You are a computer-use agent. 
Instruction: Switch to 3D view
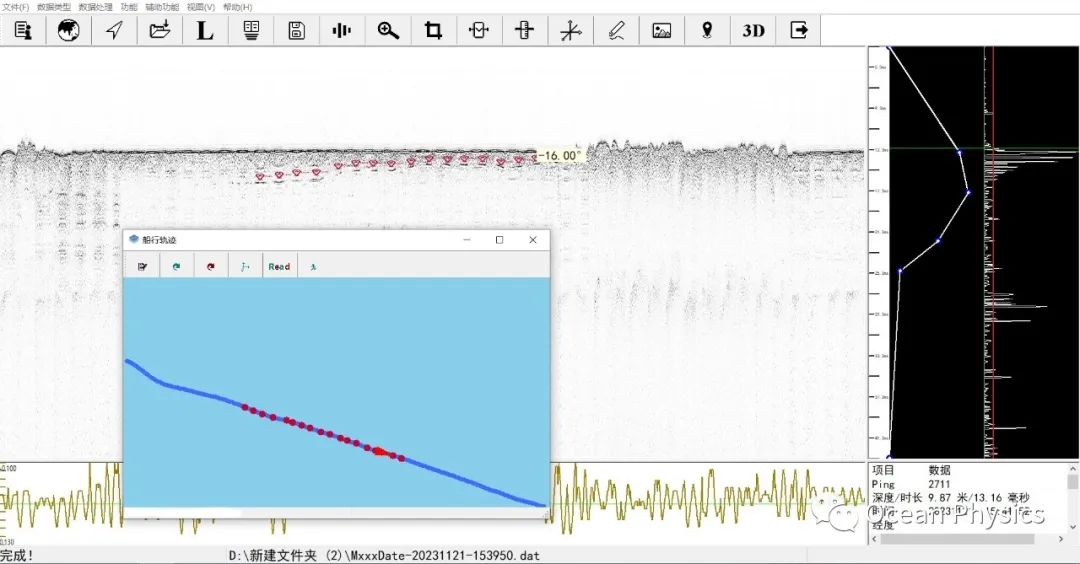753,30
